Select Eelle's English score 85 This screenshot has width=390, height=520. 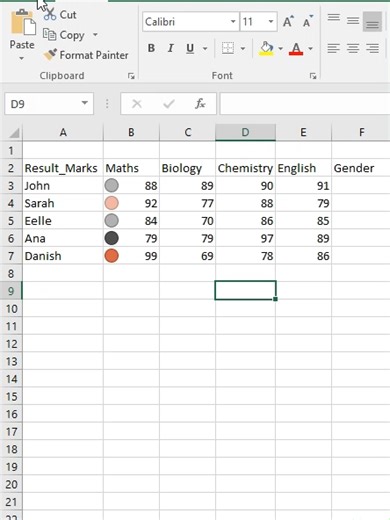(x=303, y=221)
